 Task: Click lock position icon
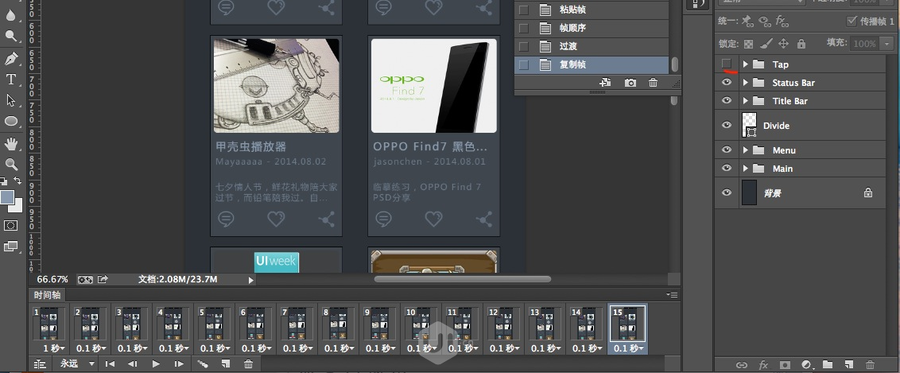point(783,44)
